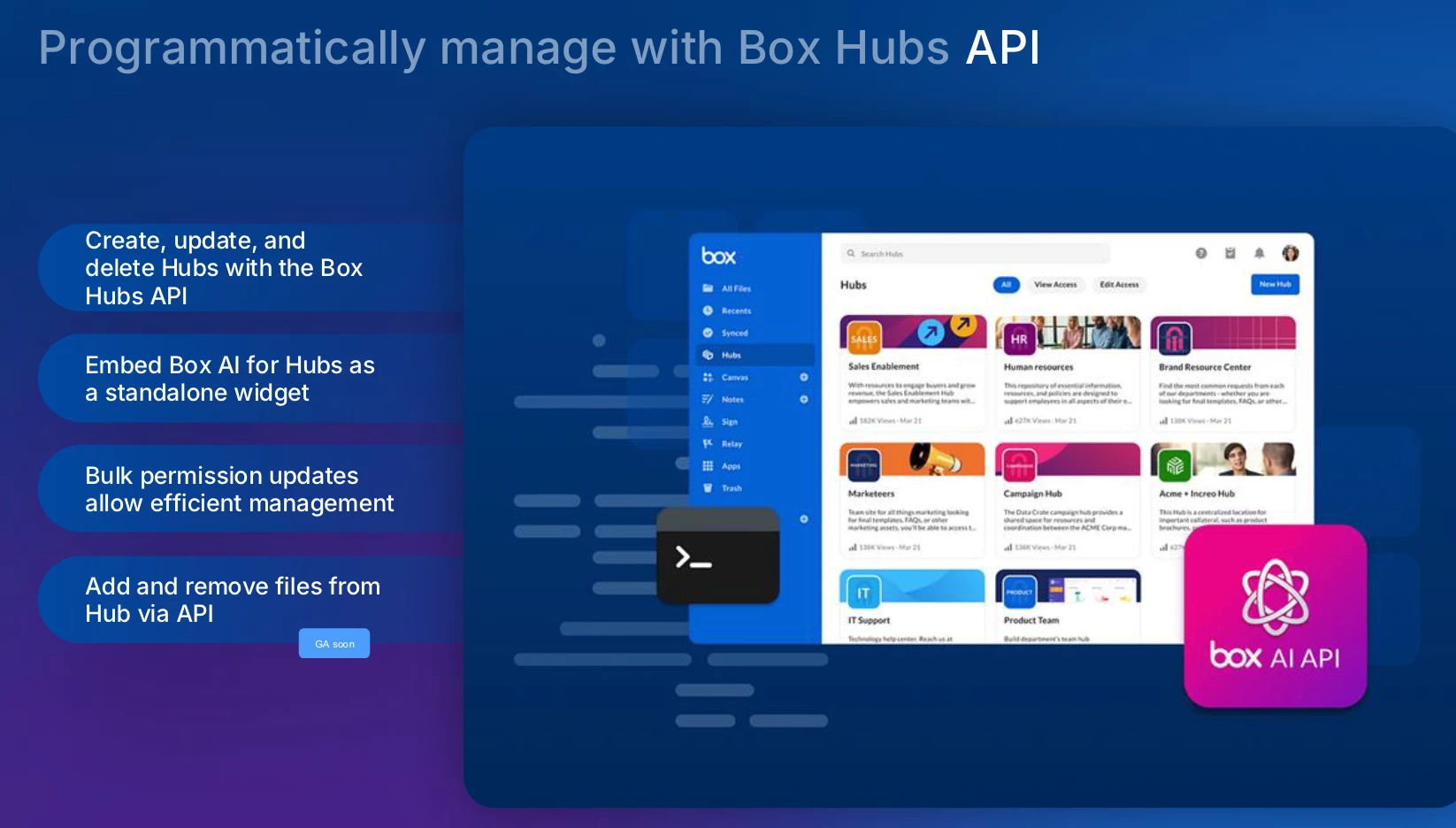This screenshot has height=828, width=1456.
Task: Open the IT Support hub logo
Action: [864, 592]
